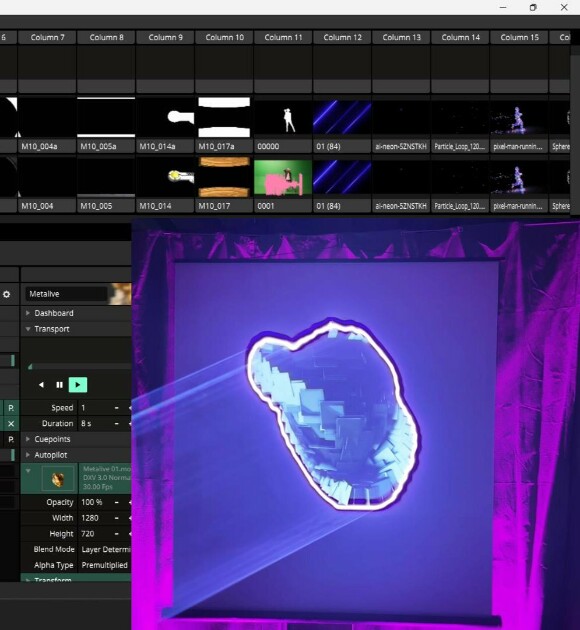
Task: Trigger the 00000 silhouette clip
Action: 283,118
